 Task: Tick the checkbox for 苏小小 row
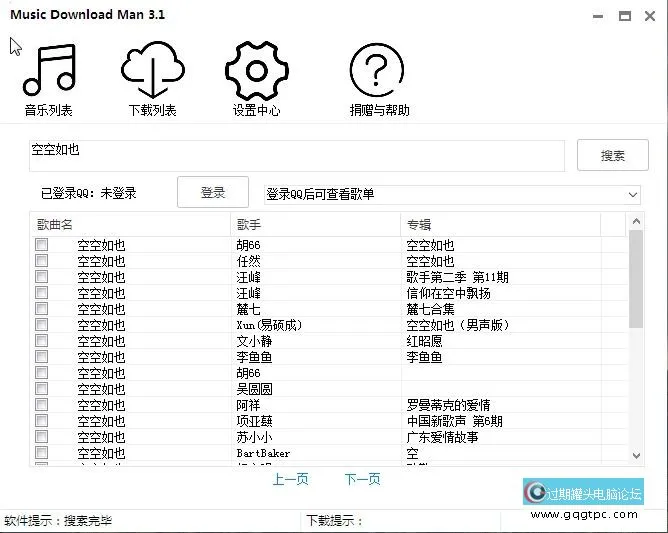tap(41, 436)
